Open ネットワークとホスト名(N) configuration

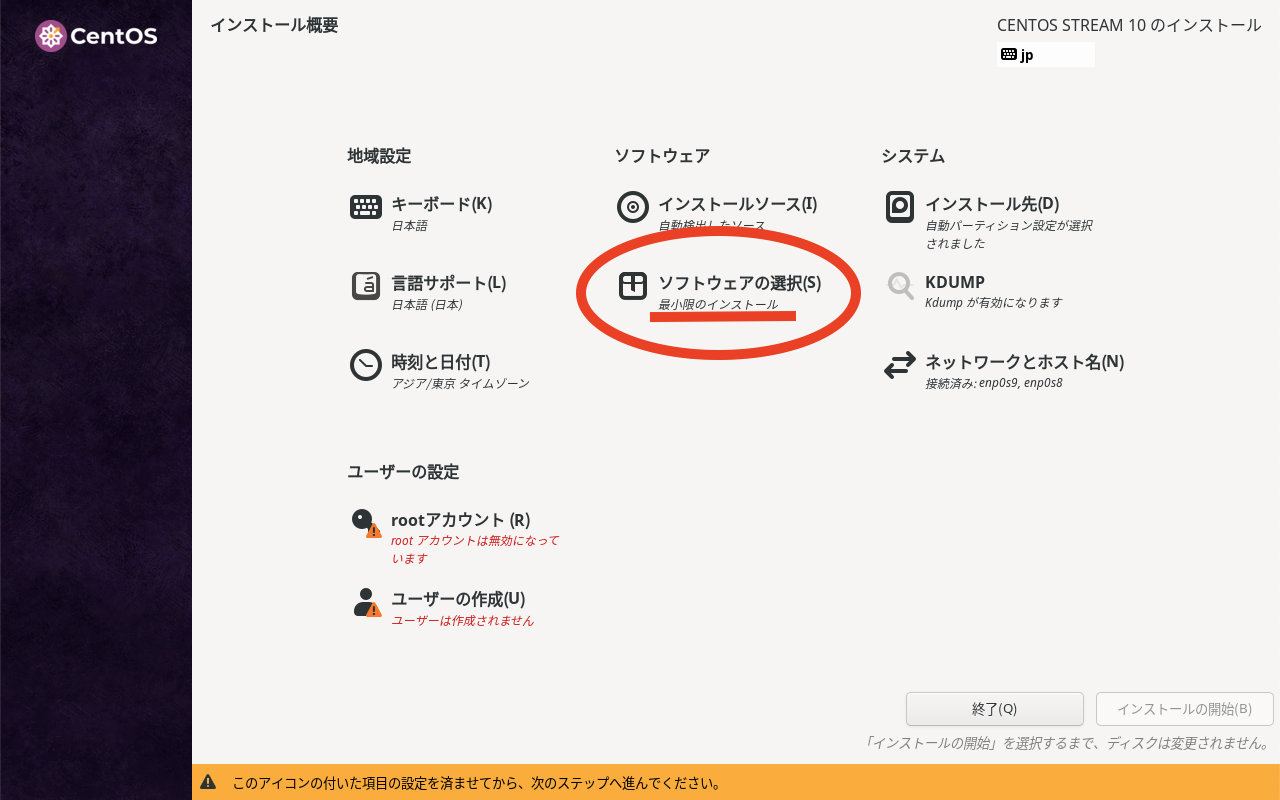coord(1024,362)
